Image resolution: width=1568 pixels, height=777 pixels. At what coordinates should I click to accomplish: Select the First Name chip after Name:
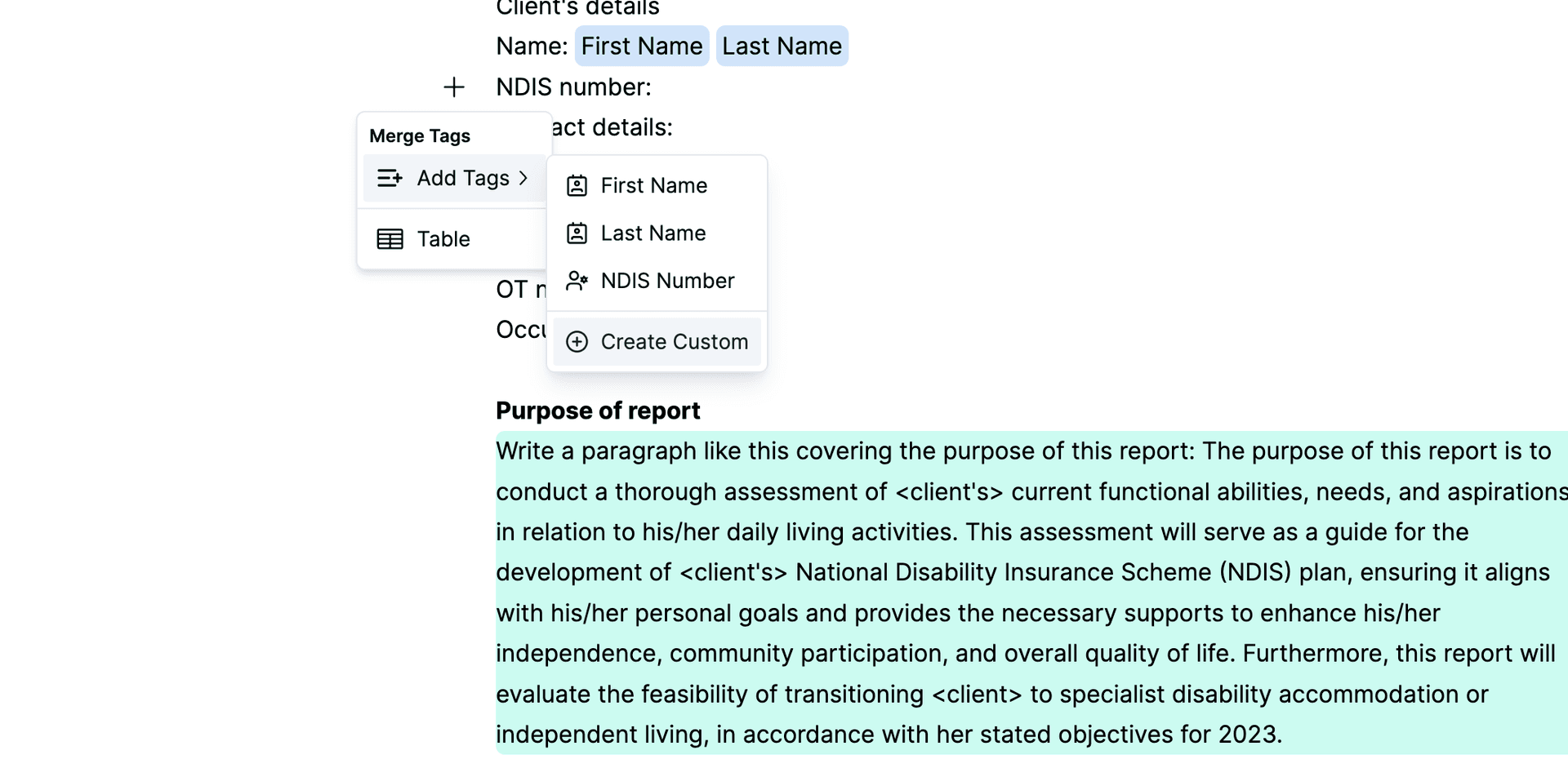641,47
